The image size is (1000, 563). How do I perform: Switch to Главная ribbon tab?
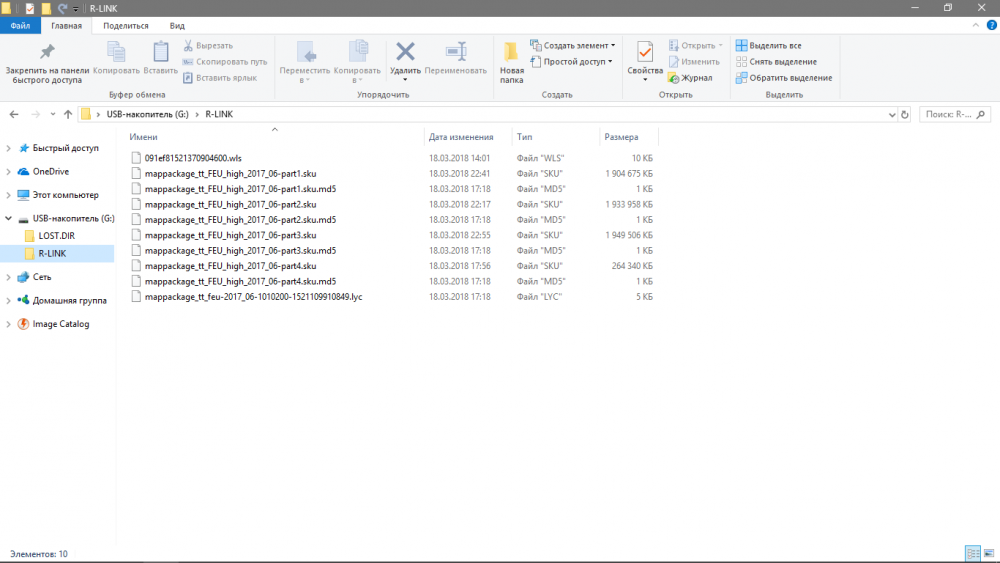pos(66,26)
